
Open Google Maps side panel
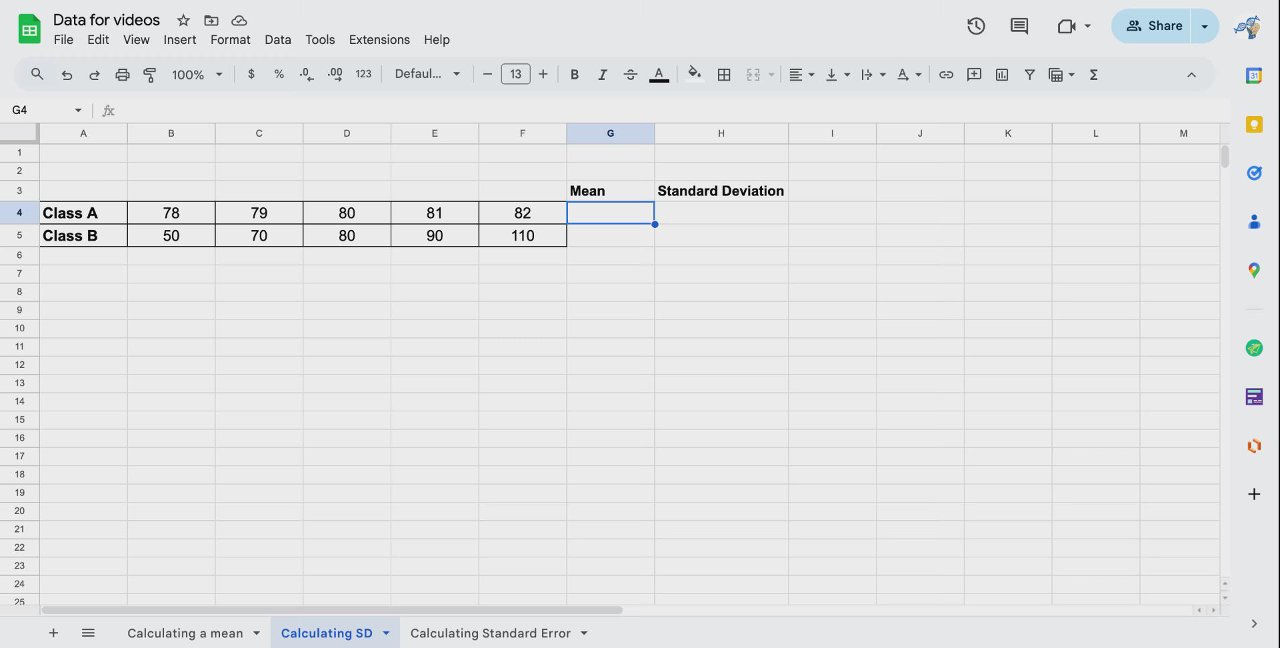pyautogui.click(x=1254, y=270)
